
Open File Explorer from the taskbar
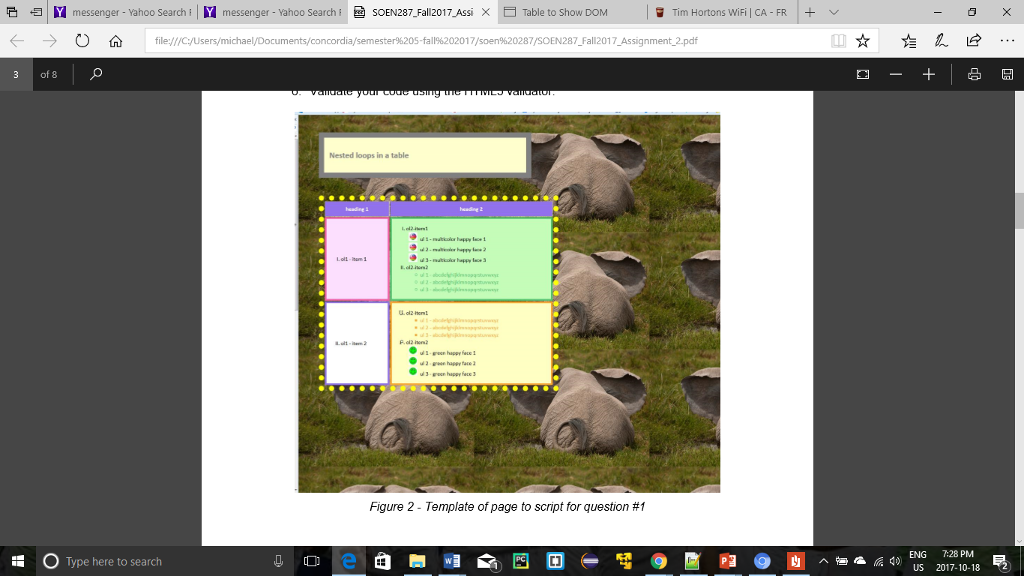pos(417,561)
